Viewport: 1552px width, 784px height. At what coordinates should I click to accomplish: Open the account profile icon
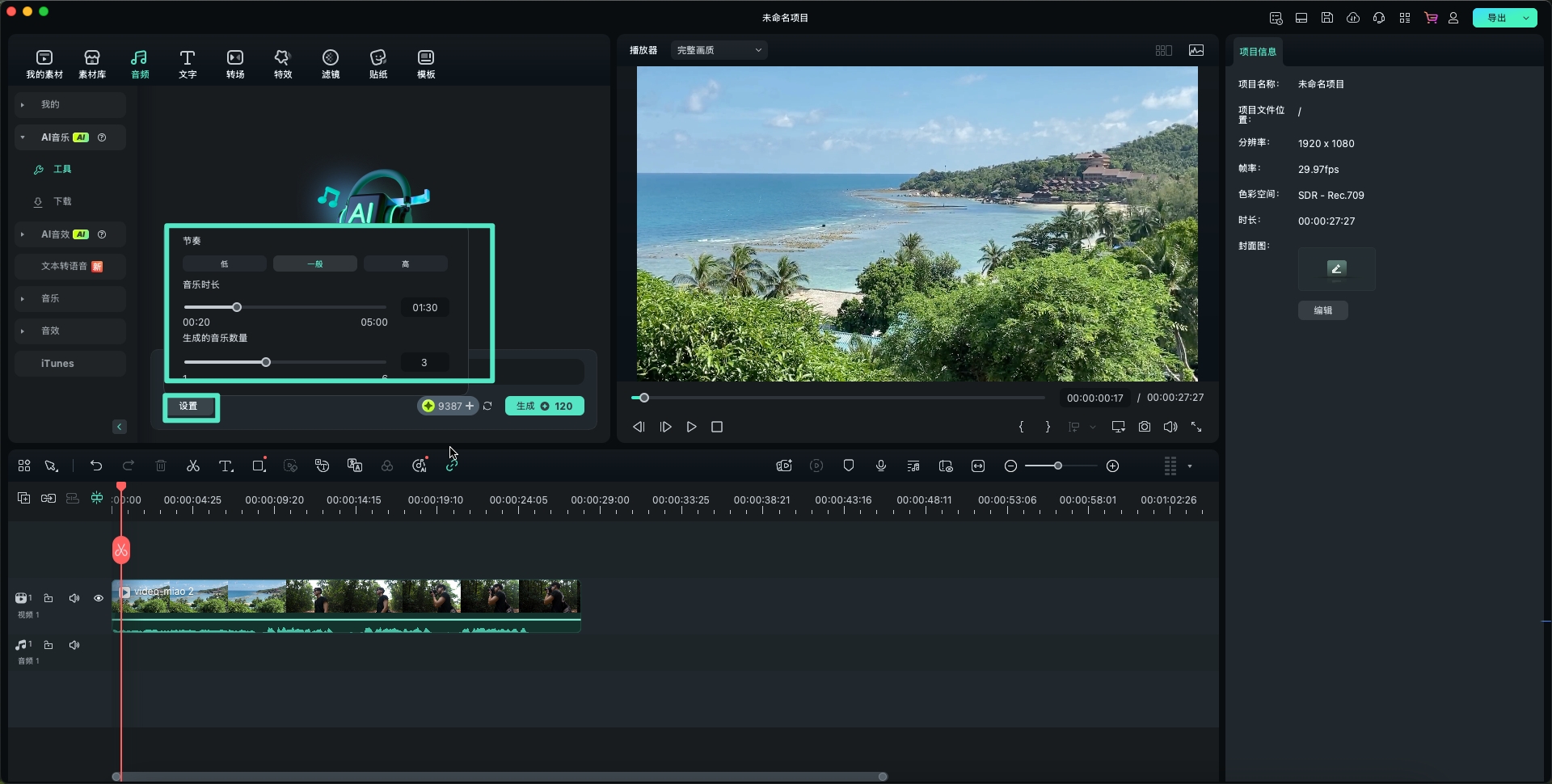[1453, 18]
